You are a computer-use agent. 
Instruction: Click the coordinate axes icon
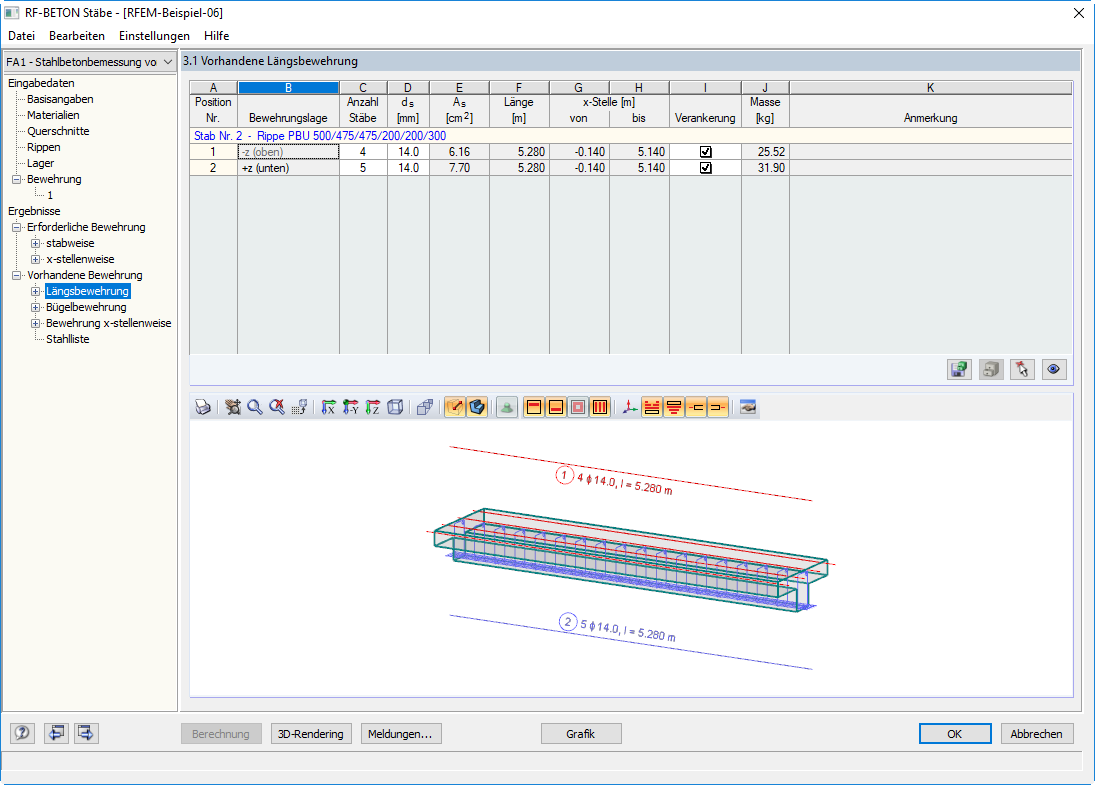[630, 407]
